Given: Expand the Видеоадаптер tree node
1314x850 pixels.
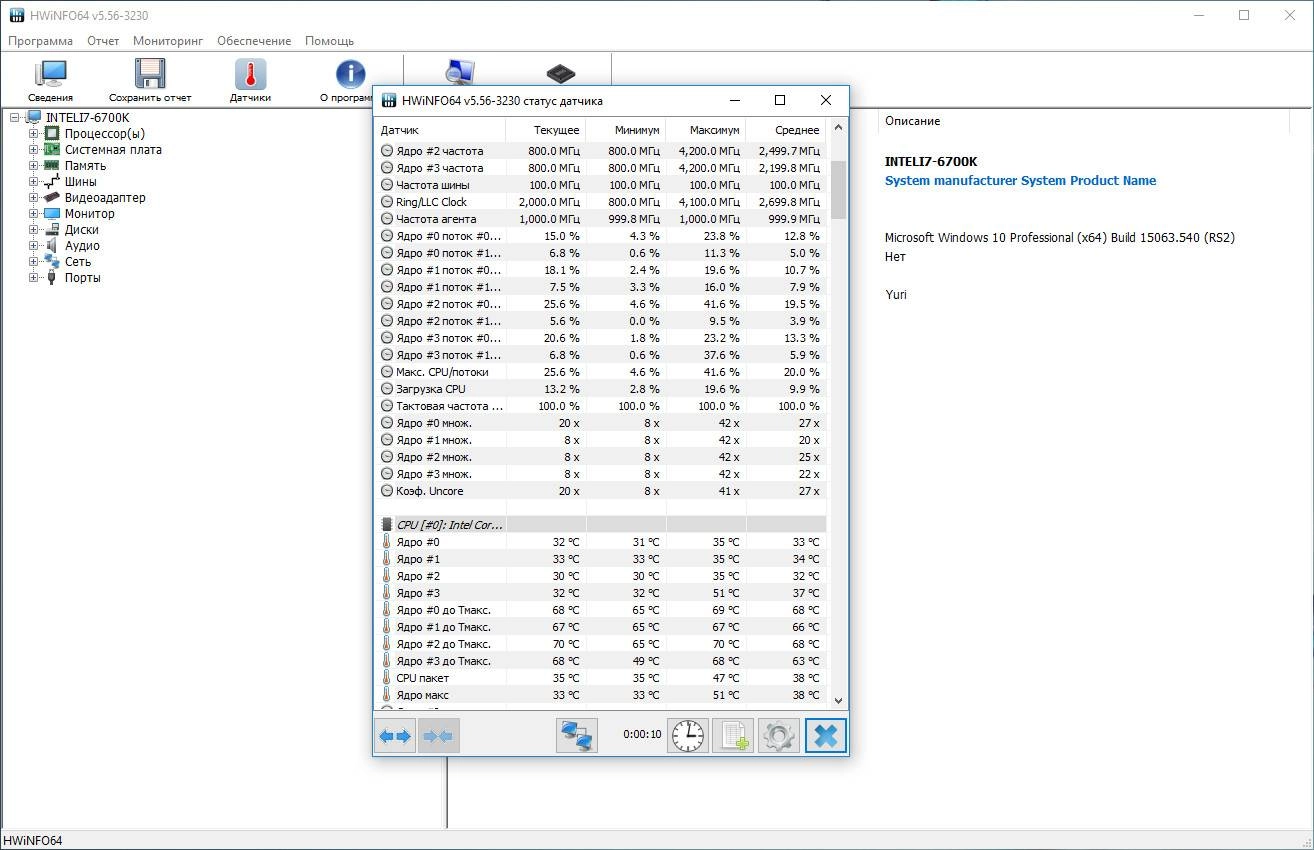Looking at the screenshot, I should pyautogui.click(x=34, y=198).
